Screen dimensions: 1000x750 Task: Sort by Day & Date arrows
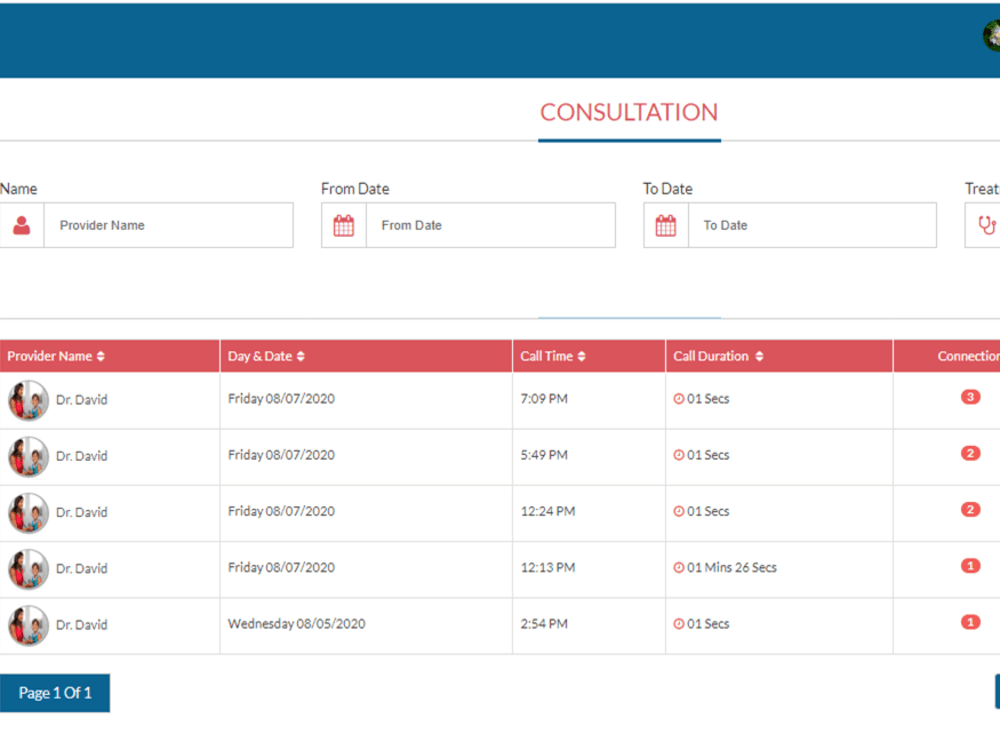[x=301, y=357]
